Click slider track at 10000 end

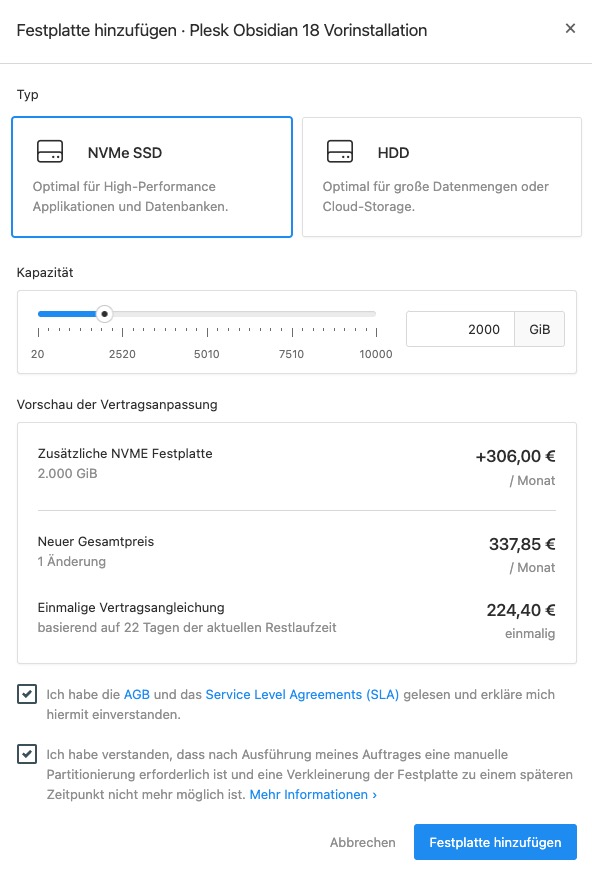click(376, 314)
